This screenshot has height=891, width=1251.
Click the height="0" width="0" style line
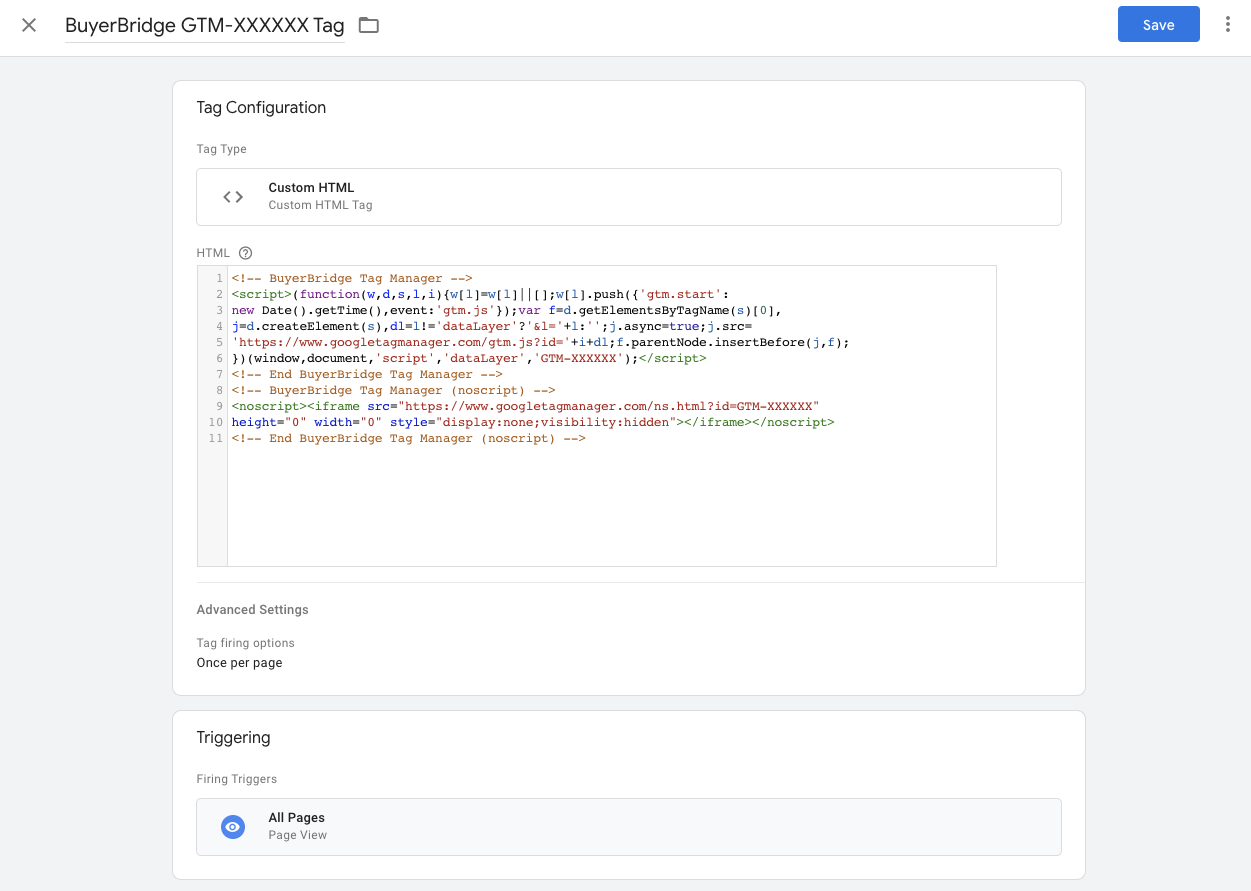point(533,422)
